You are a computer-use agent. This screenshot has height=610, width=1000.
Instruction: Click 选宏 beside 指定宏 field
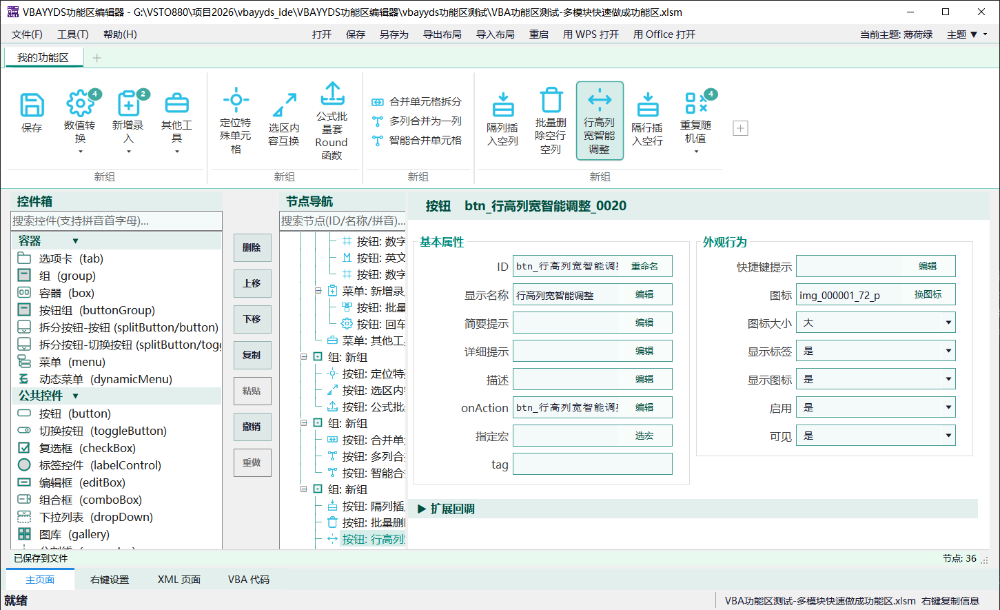pos(644,436)
